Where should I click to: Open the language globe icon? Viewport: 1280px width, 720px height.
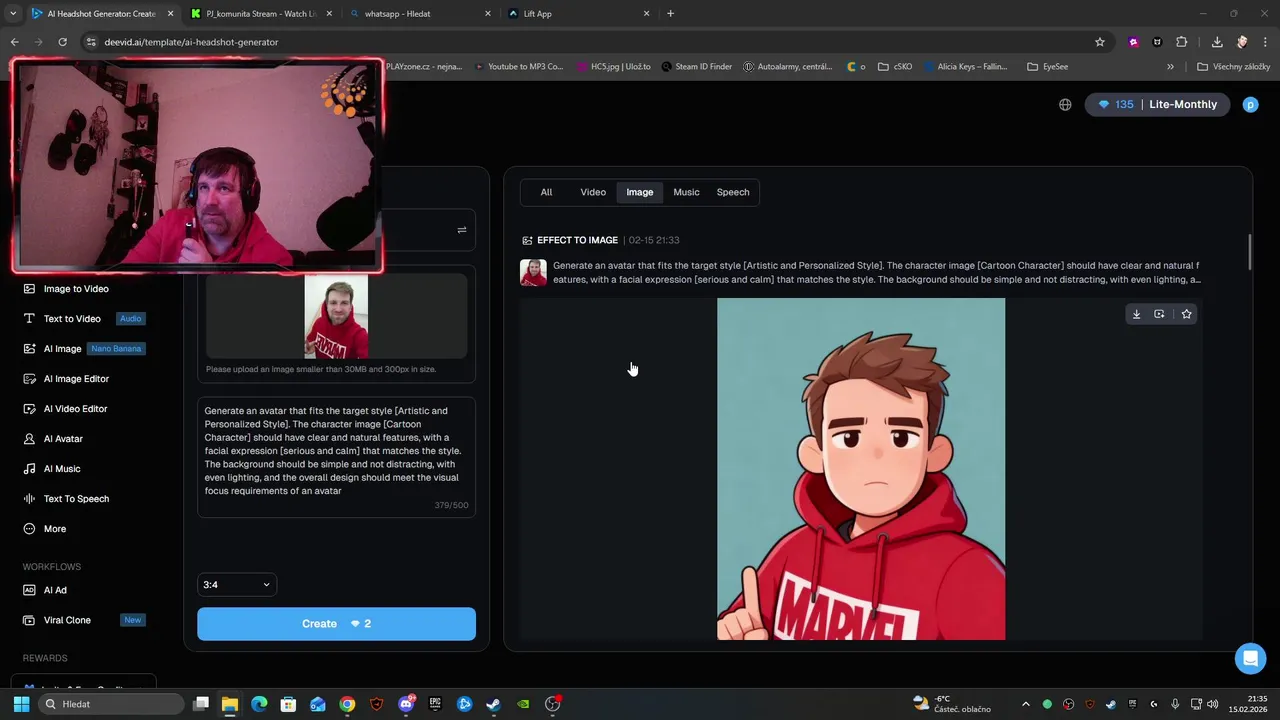pyautogui.click(x=1065, y=105)
